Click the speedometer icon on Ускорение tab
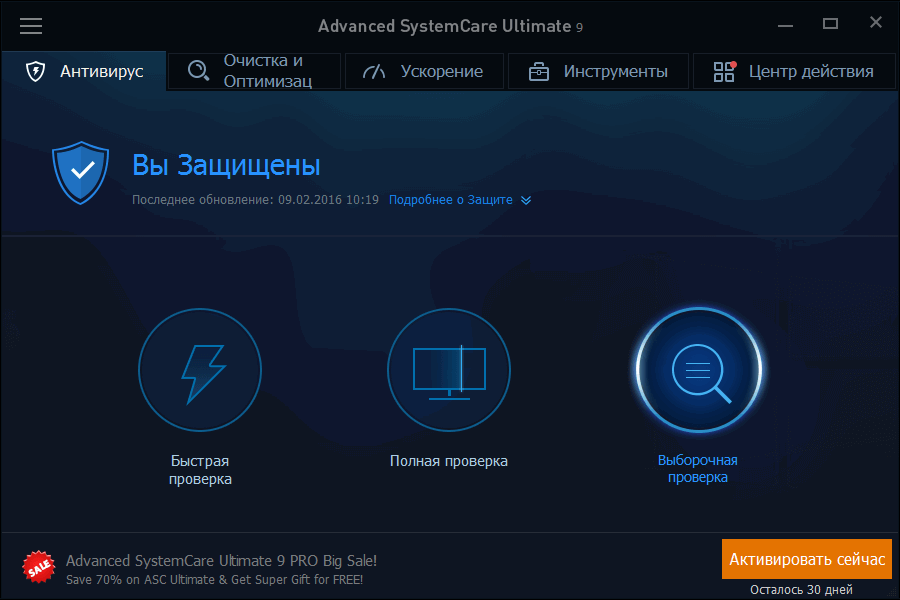The height and width of the screenshot is (600, 900). [374, 70]
